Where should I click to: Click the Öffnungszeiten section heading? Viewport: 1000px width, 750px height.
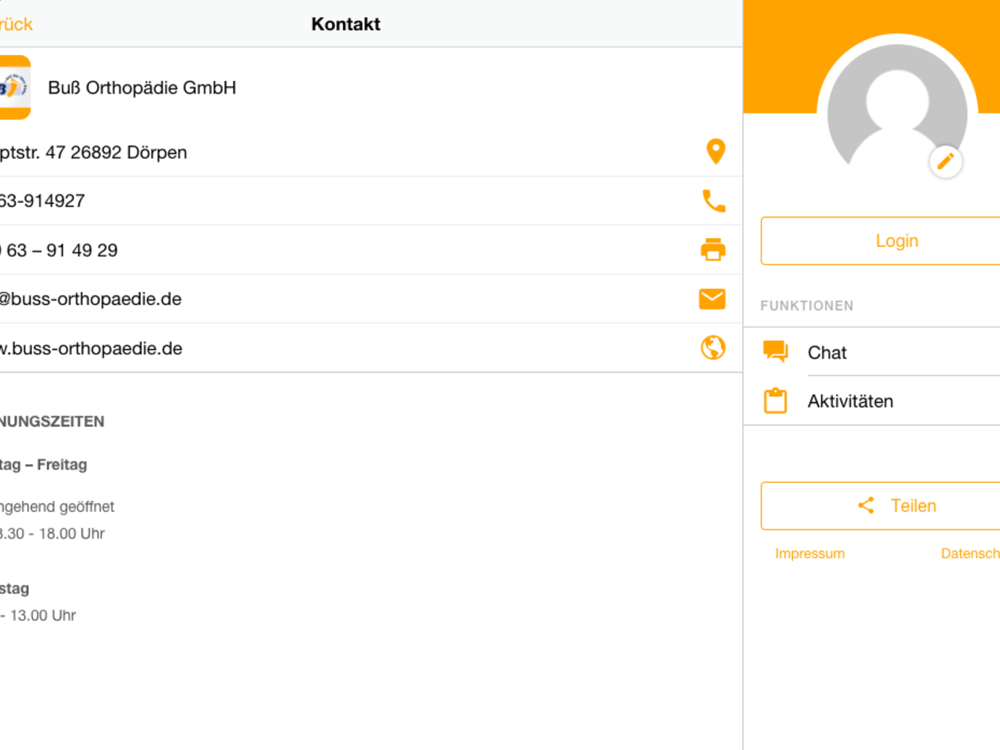(52, 422)
